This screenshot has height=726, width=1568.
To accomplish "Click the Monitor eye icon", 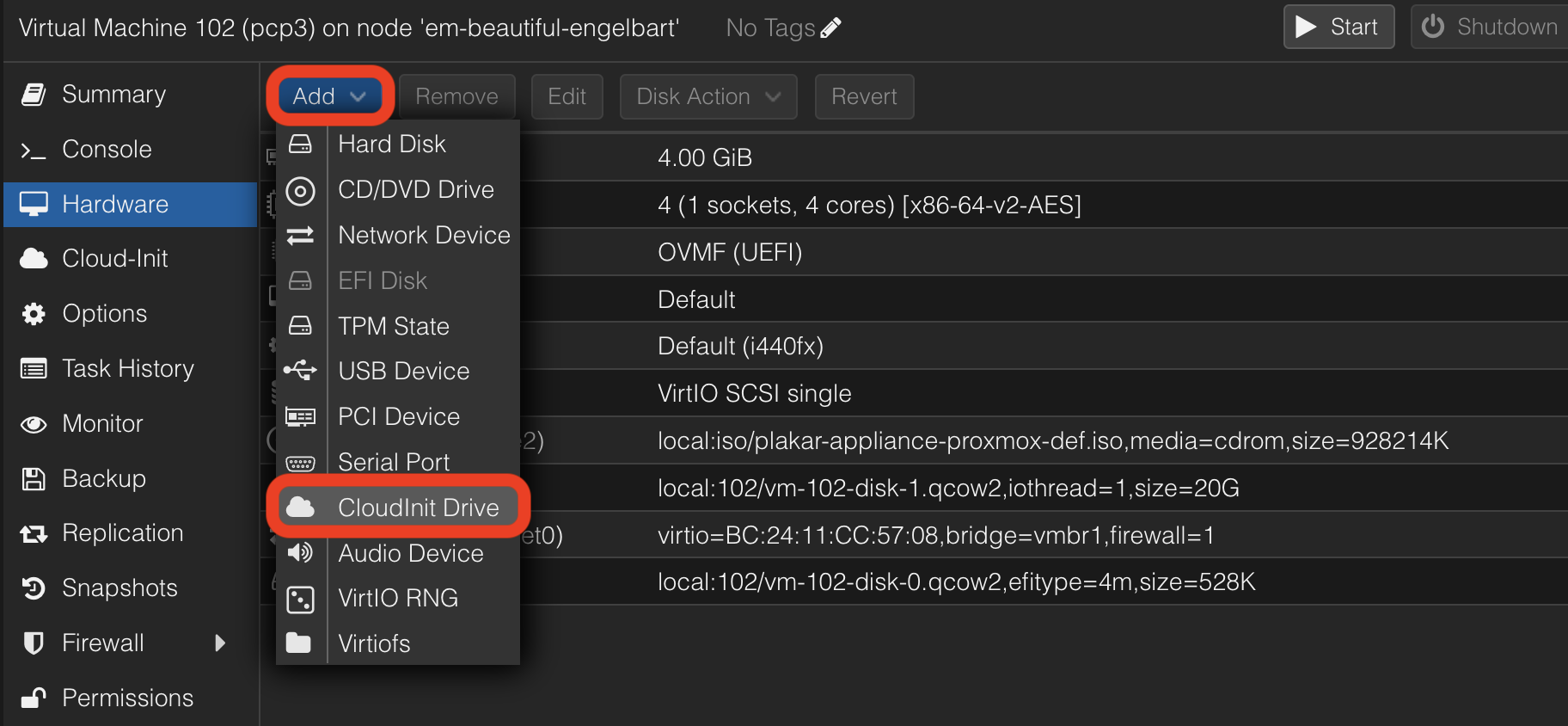I will point(34,424).
